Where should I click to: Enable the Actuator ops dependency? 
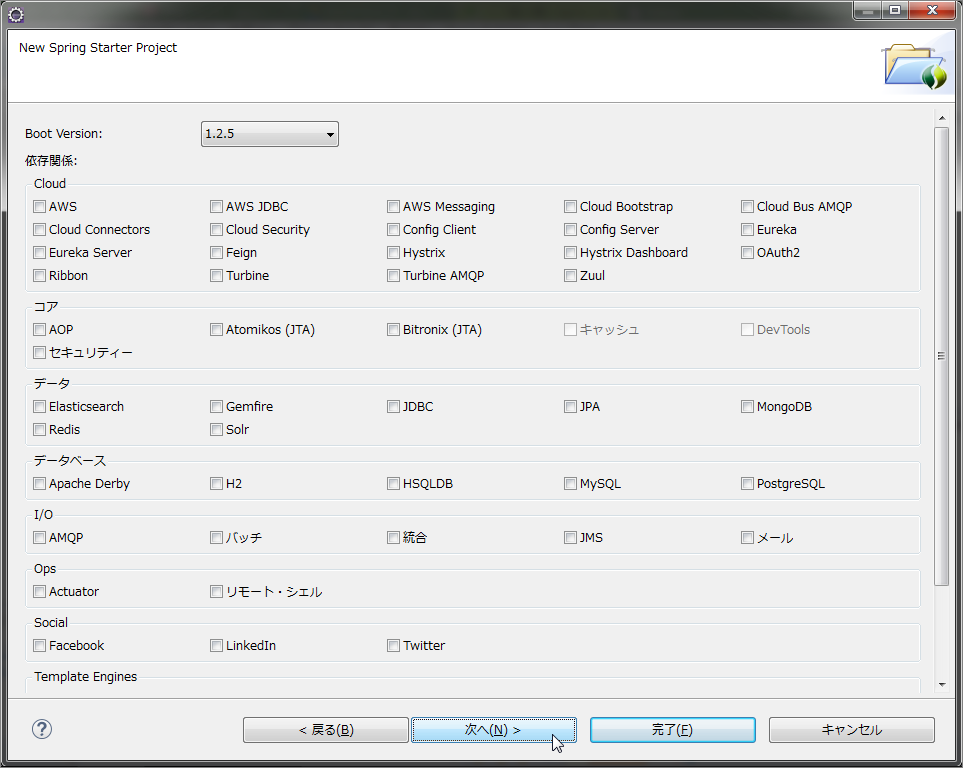click(39, 591)
